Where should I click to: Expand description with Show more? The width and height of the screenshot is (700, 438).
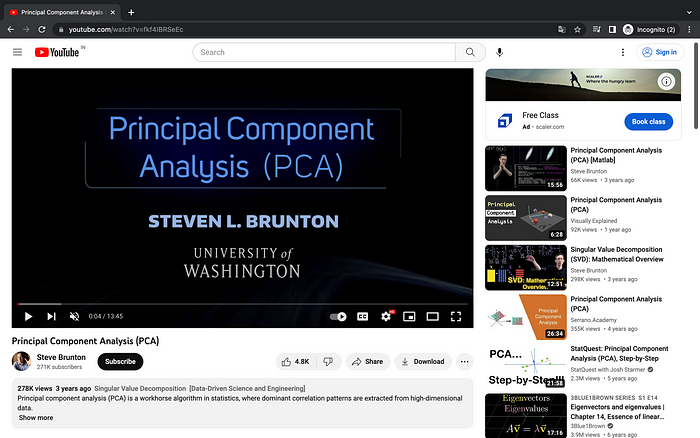[x=36, y=418]
